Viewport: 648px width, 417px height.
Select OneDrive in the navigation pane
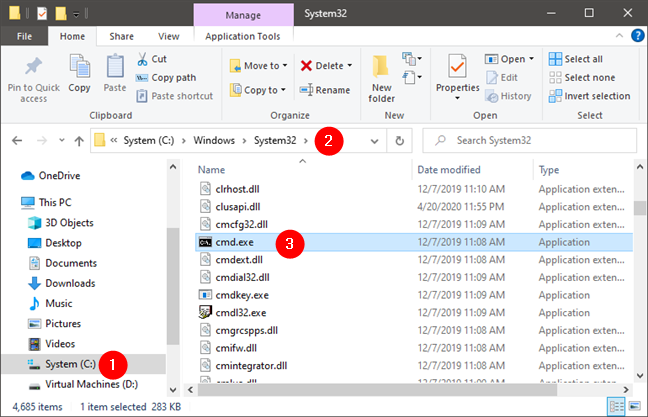click(50, 176)
